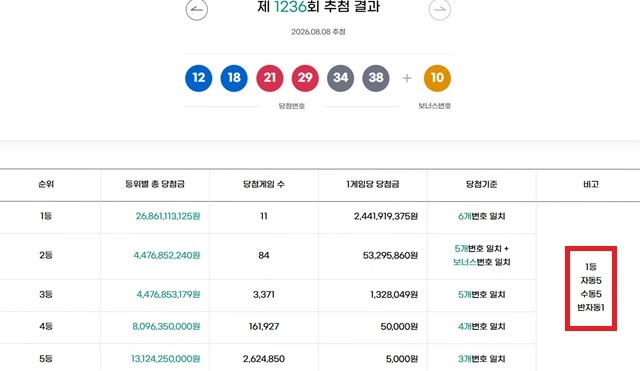The height and width of the screenshot is (371, 640).
Task: Click winner count 2,624,850
Action: [x=264, y=359]
